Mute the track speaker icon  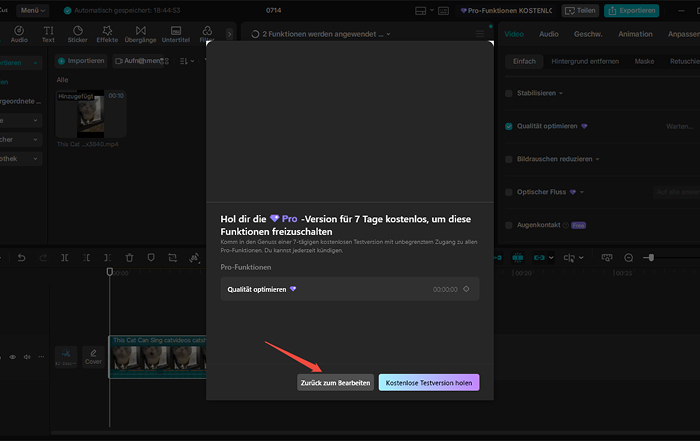(27, 357)
